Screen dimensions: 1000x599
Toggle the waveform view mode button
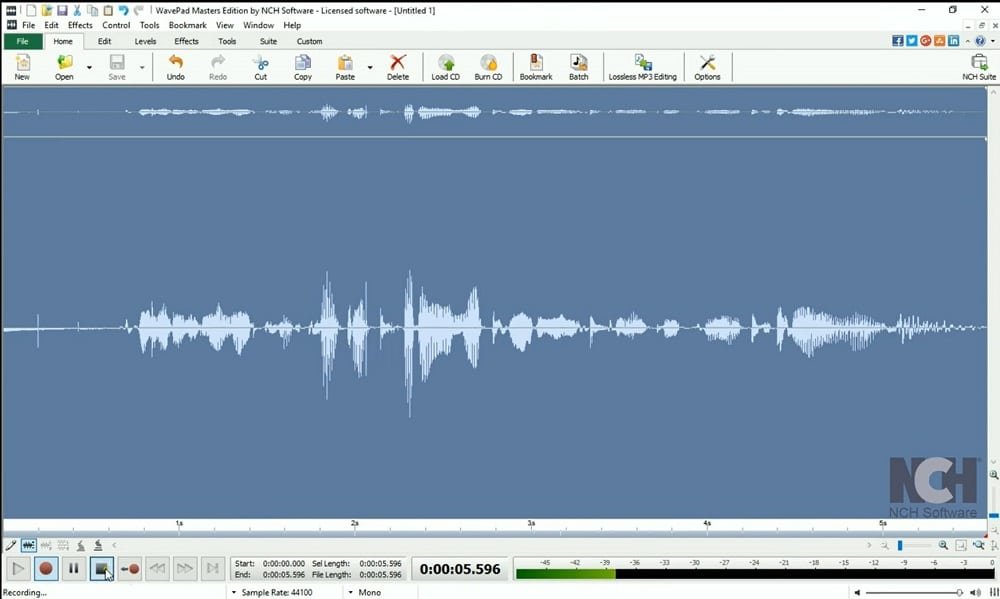tap(29, 545)
